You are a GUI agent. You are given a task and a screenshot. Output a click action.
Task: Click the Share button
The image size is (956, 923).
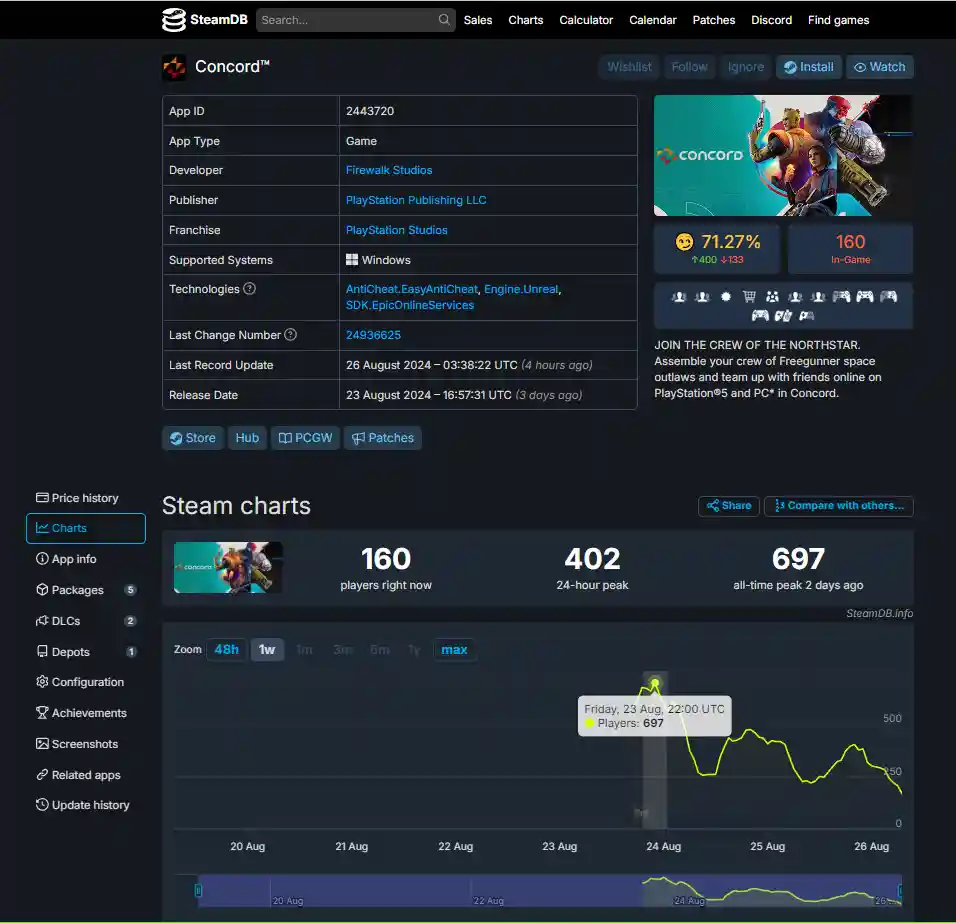click(729, 506)
